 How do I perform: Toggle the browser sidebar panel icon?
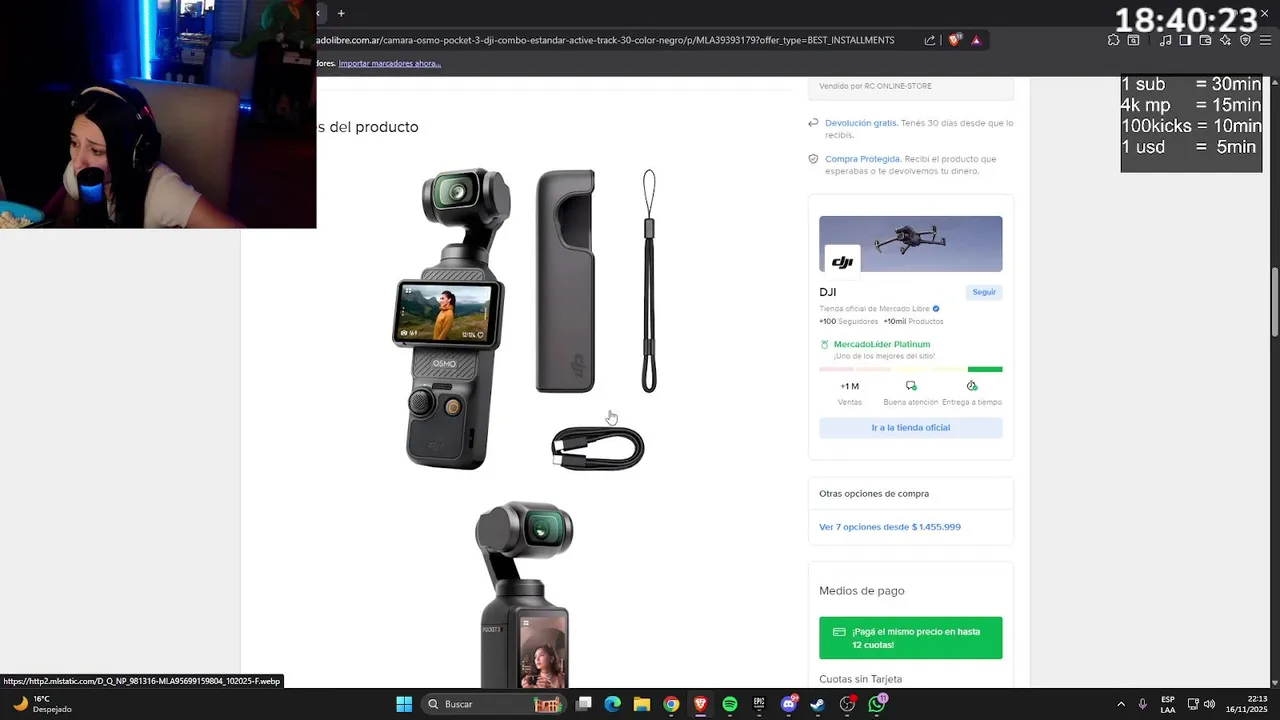click(x=1185, y=40)
